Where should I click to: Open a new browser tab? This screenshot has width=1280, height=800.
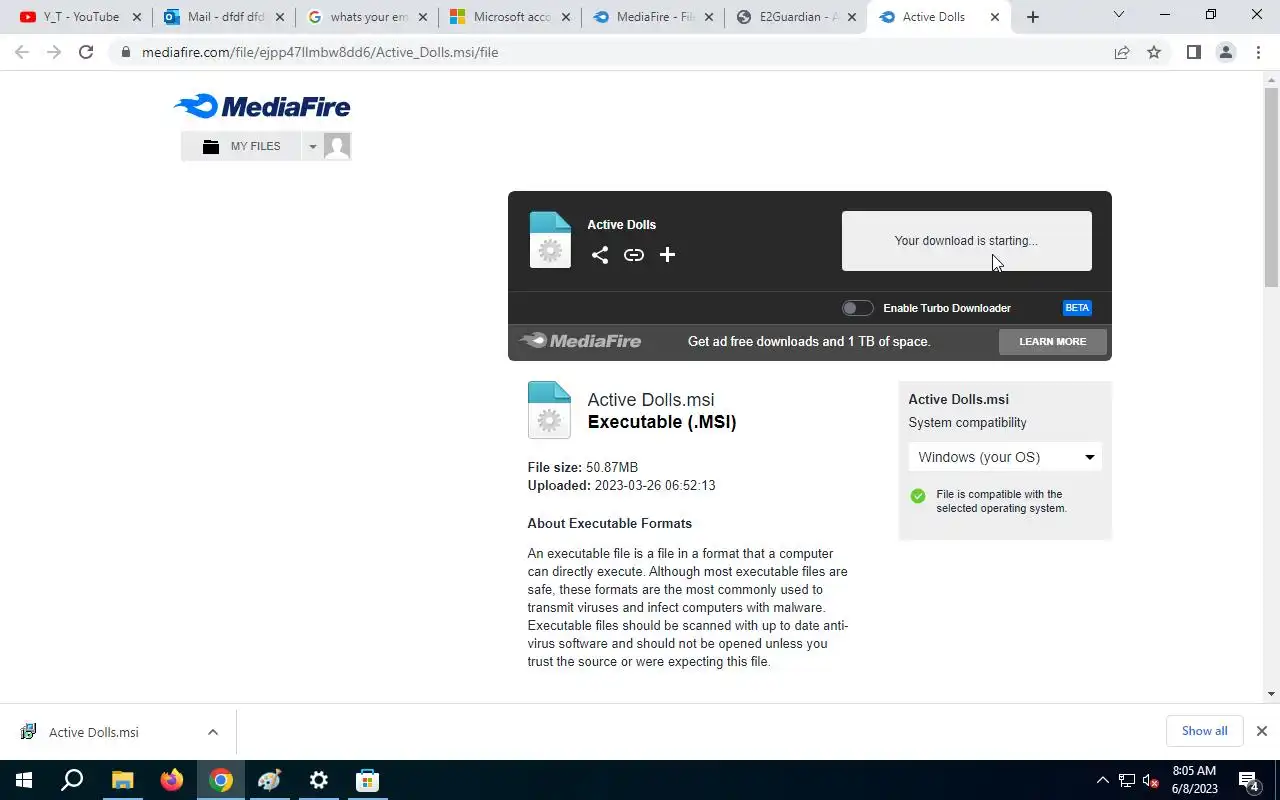coord(1033,17)
